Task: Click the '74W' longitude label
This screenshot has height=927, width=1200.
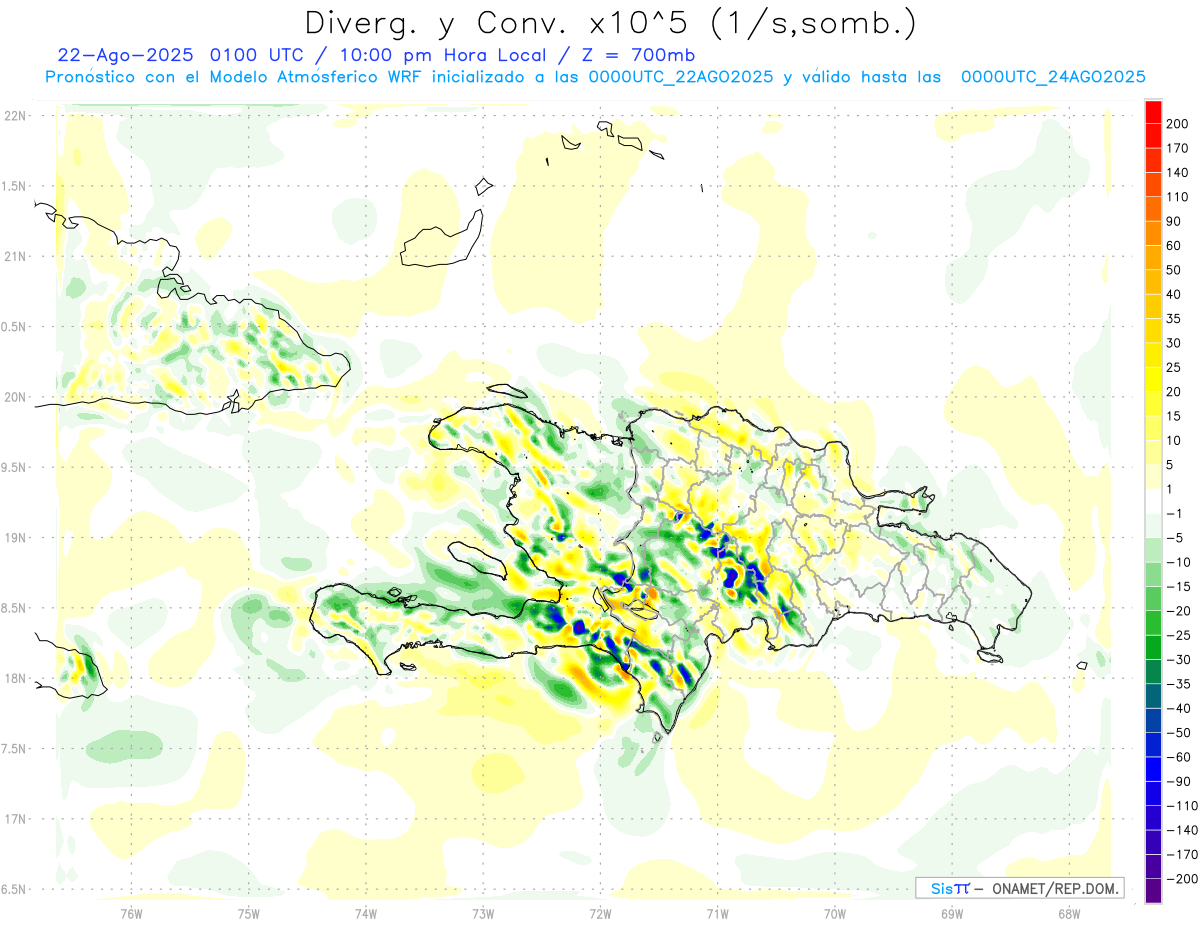Action: click(366, 912)
